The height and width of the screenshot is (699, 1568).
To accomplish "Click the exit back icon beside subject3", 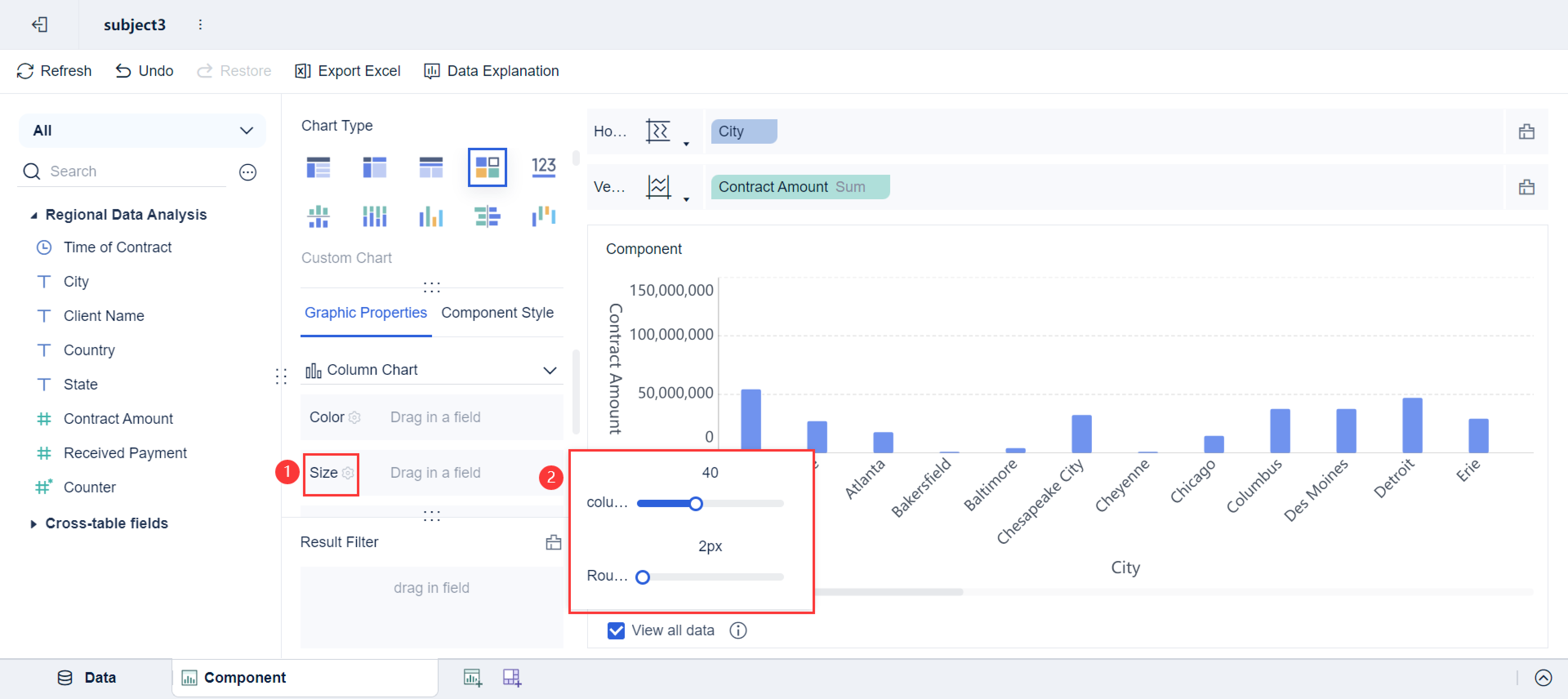I will pyautogui.click(x=40, y=24).
